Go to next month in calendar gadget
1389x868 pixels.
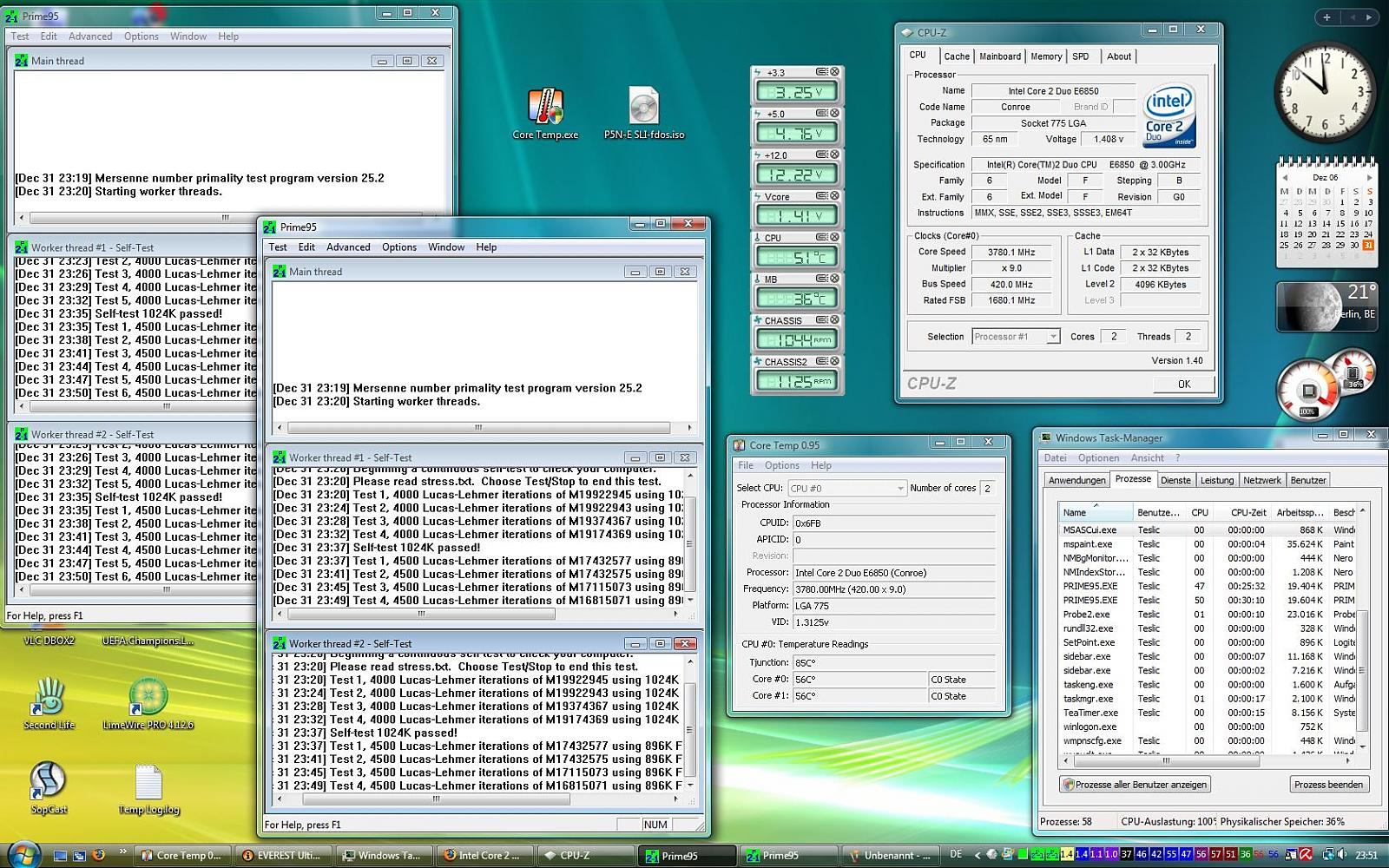1369,177
